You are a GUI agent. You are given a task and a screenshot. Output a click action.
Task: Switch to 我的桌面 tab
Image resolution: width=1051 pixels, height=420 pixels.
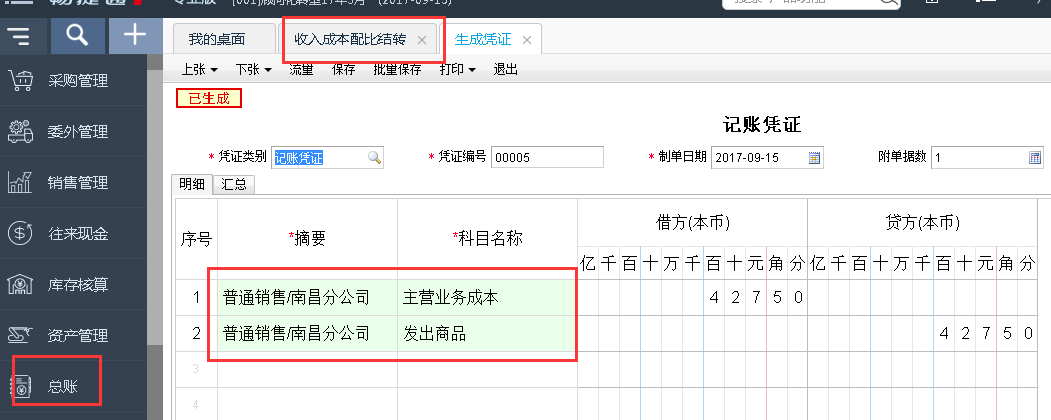[x=224, y=39]
